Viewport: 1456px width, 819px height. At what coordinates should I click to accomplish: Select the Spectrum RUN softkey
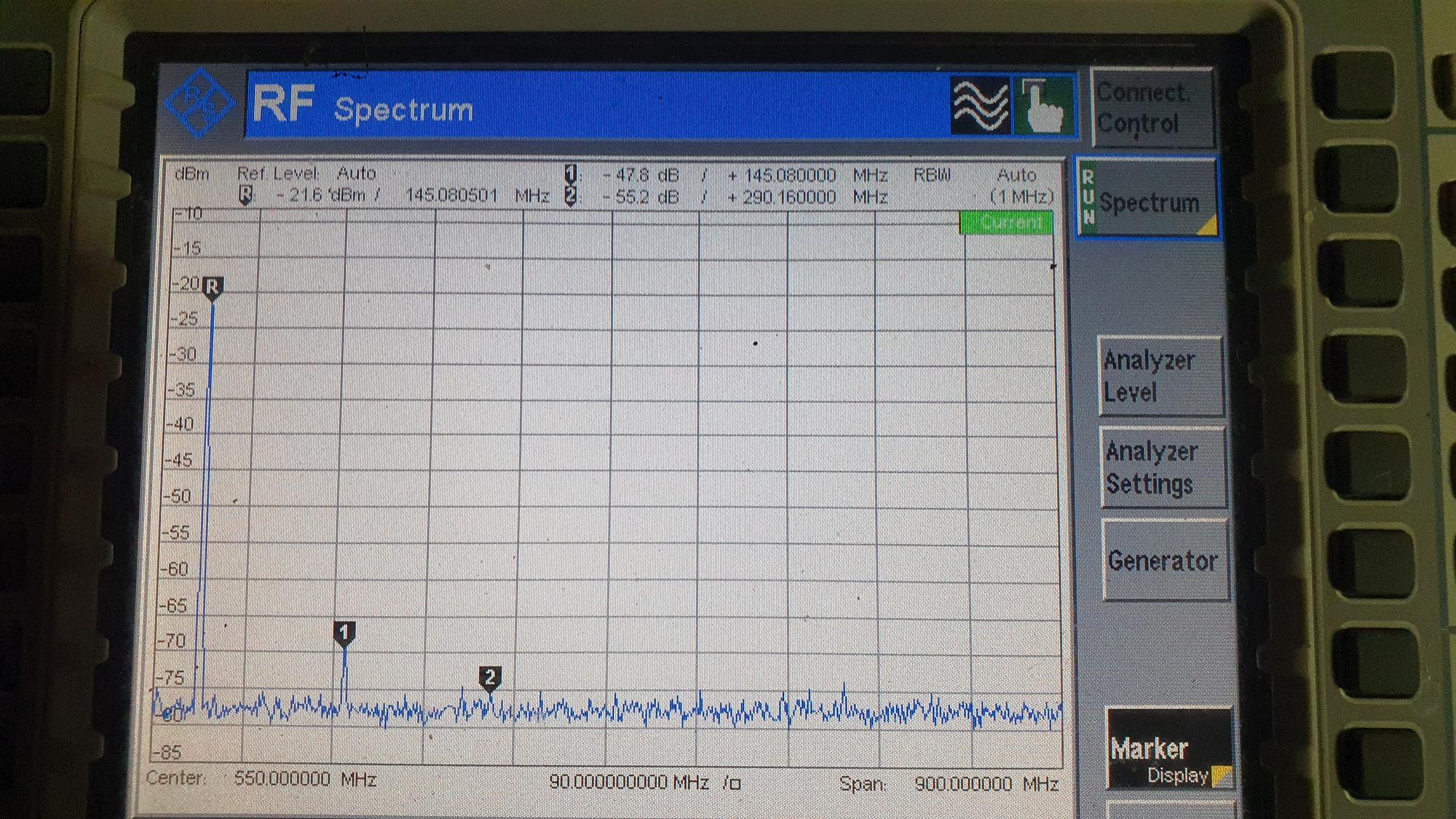(1147, 198)
